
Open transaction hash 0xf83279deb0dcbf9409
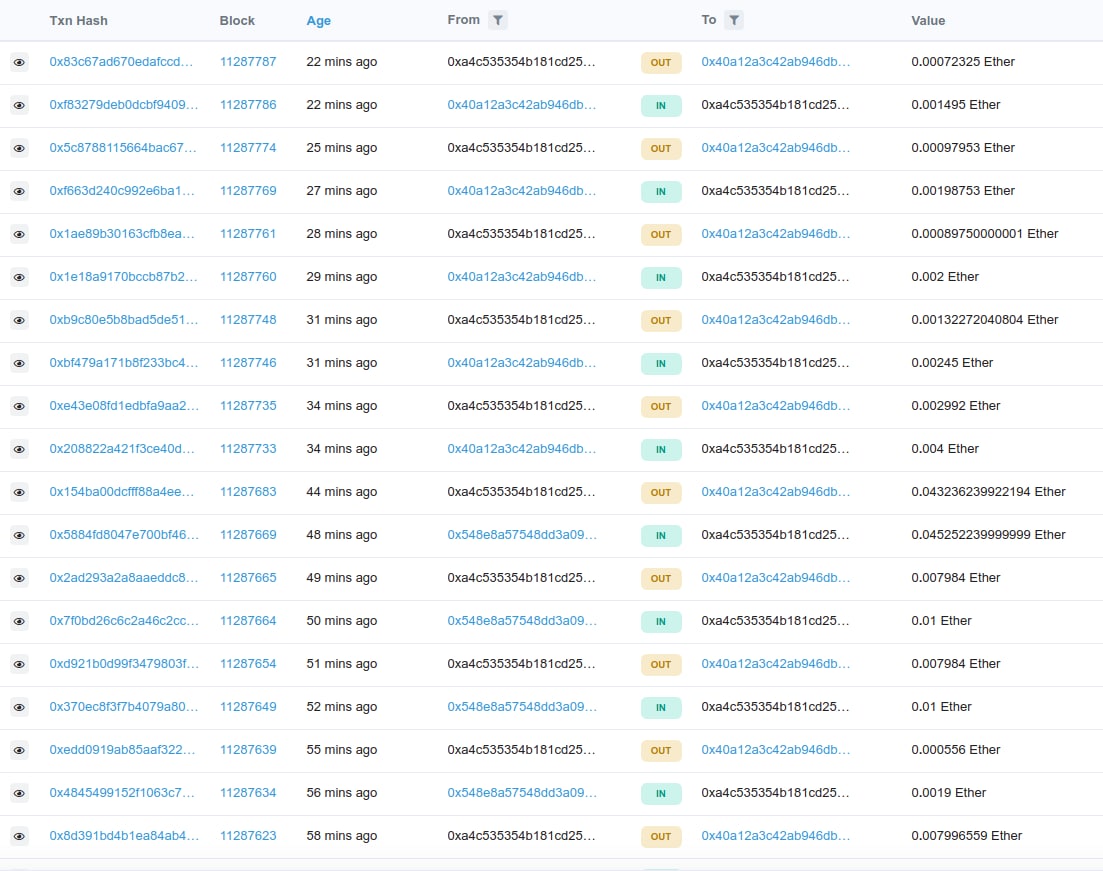(x=124, y=105)
